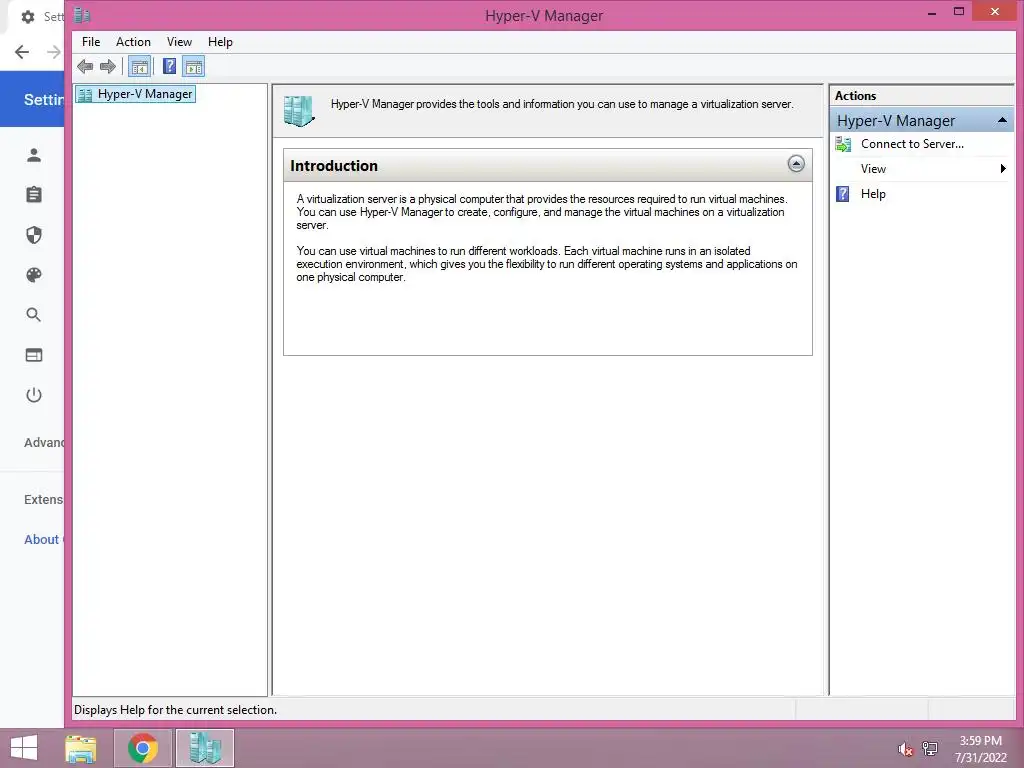
Task: Collapse the Introduction section
Action: click(x=795, y=164)
